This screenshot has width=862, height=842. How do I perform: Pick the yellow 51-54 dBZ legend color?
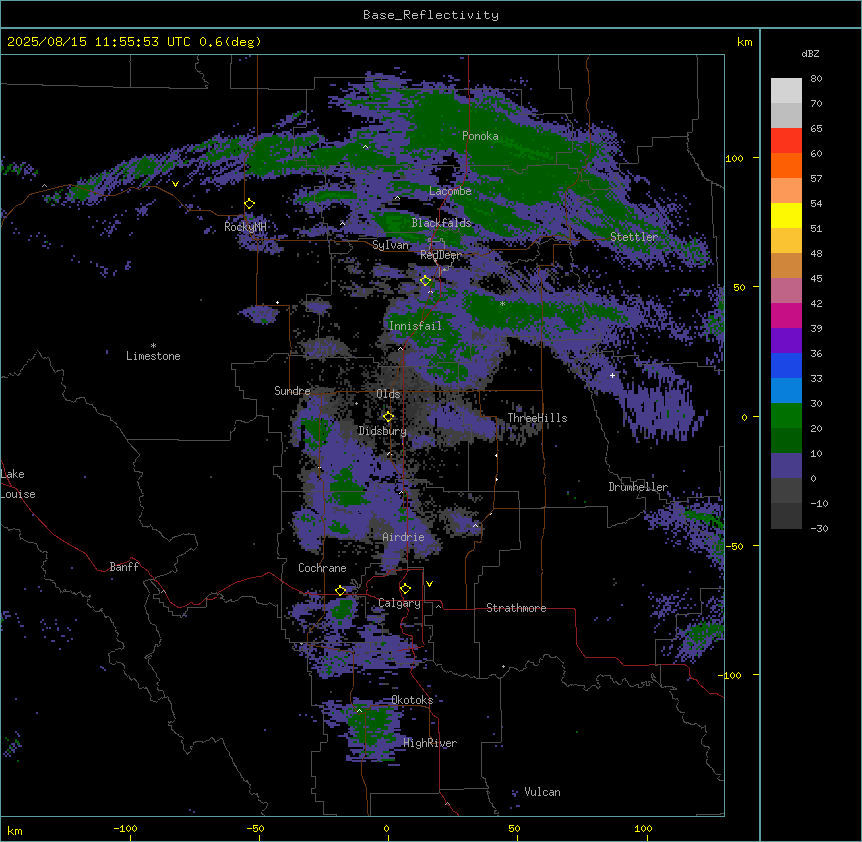(x=786, y=215)
